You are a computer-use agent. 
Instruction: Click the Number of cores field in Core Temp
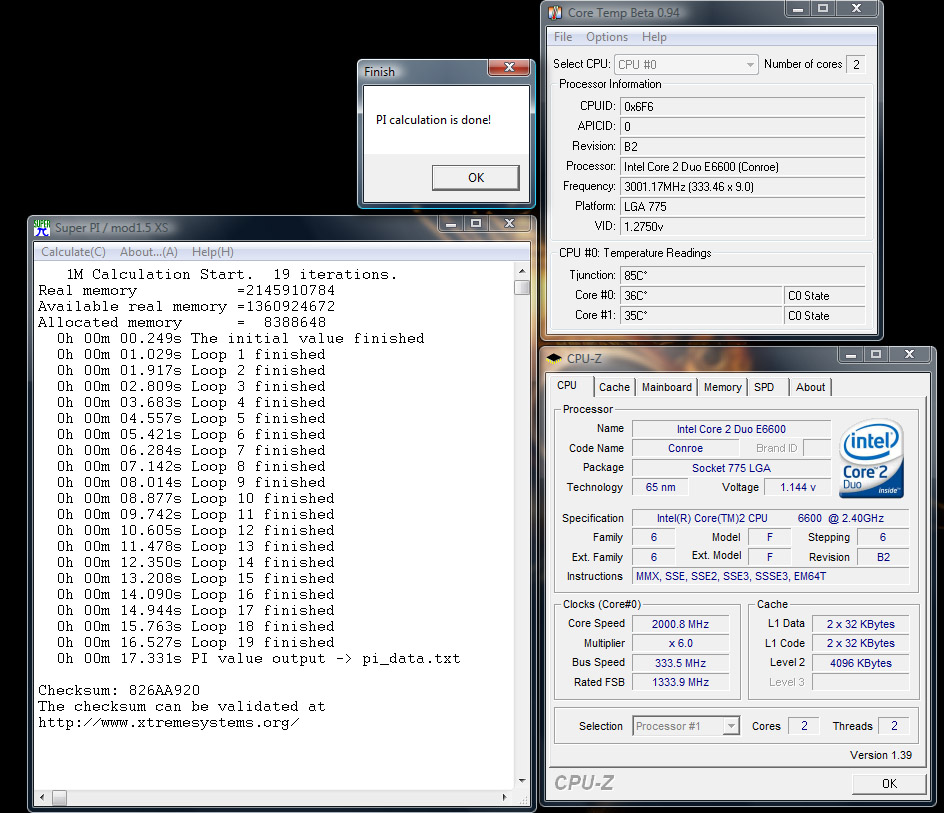pyautogui.click(x=856, y=64)
